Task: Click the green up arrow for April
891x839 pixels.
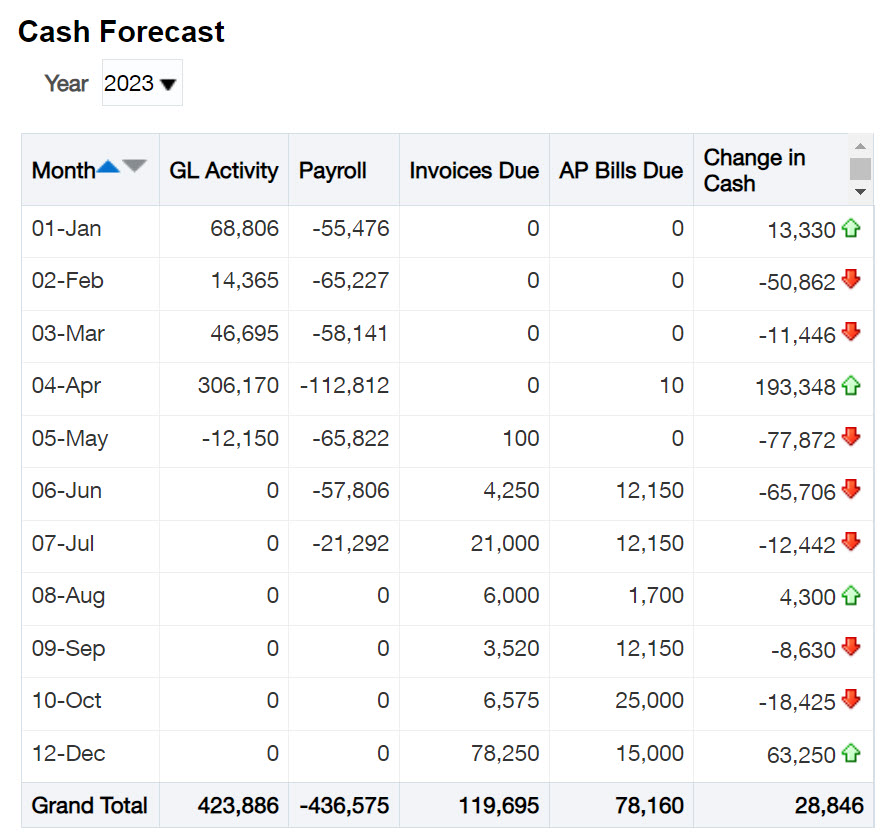Action: [851, 385]
